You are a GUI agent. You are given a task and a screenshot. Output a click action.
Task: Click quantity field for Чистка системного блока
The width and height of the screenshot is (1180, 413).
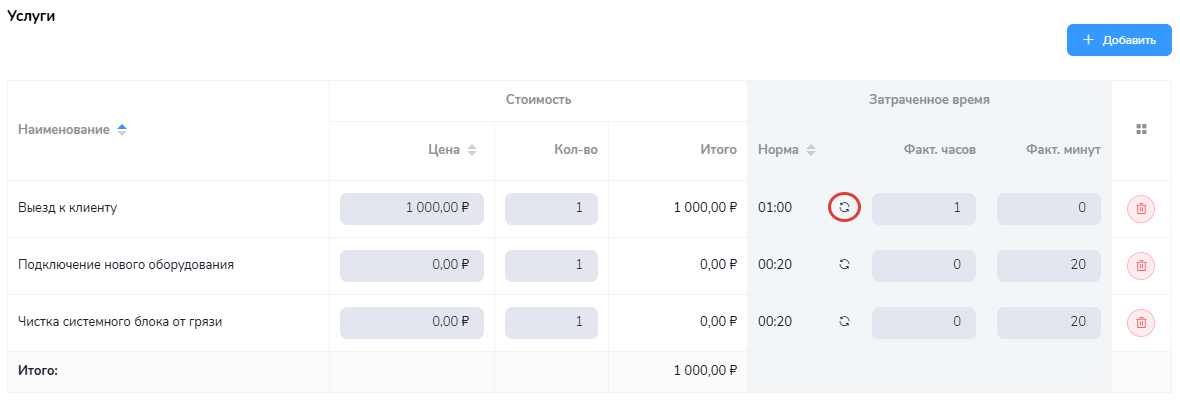551,322
